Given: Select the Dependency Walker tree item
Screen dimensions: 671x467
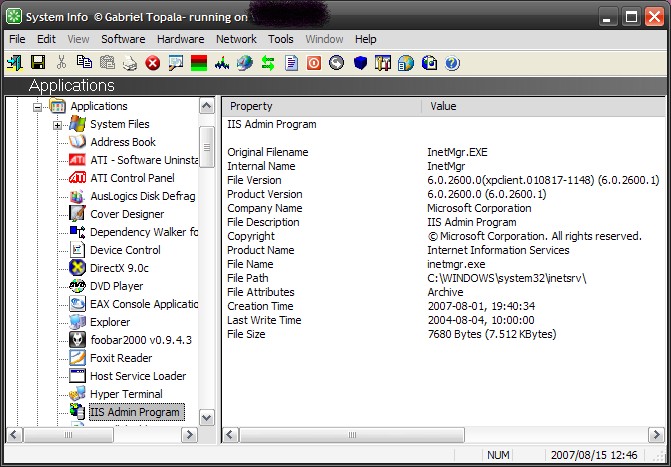Looking at the screenshot, I should coord(144,232).
